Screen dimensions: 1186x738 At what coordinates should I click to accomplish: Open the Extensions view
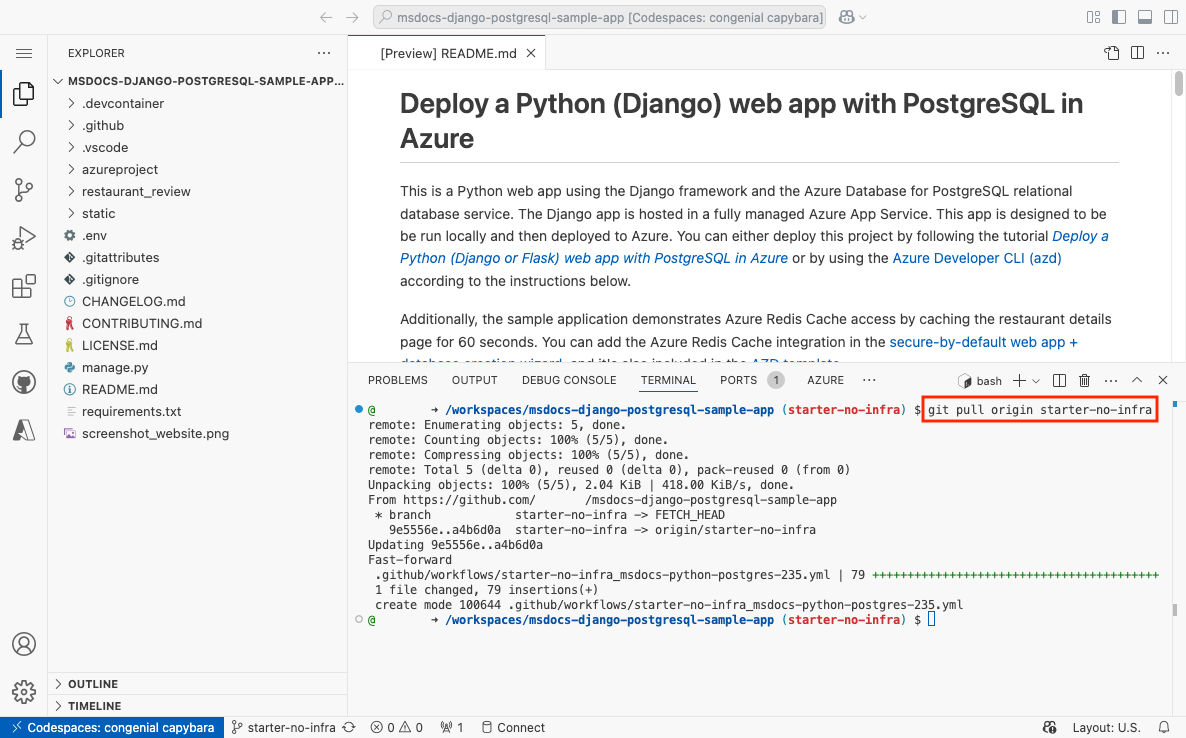(24, 286)
